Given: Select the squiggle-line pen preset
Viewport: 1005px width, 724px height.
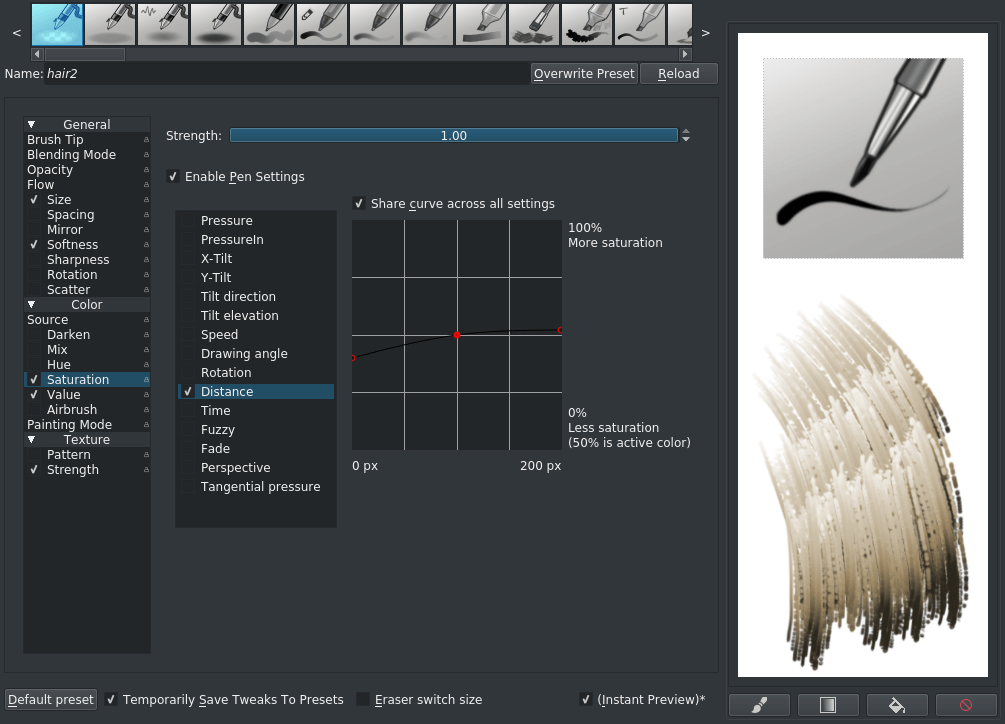Looking at the screenshot, I should 163,24.
